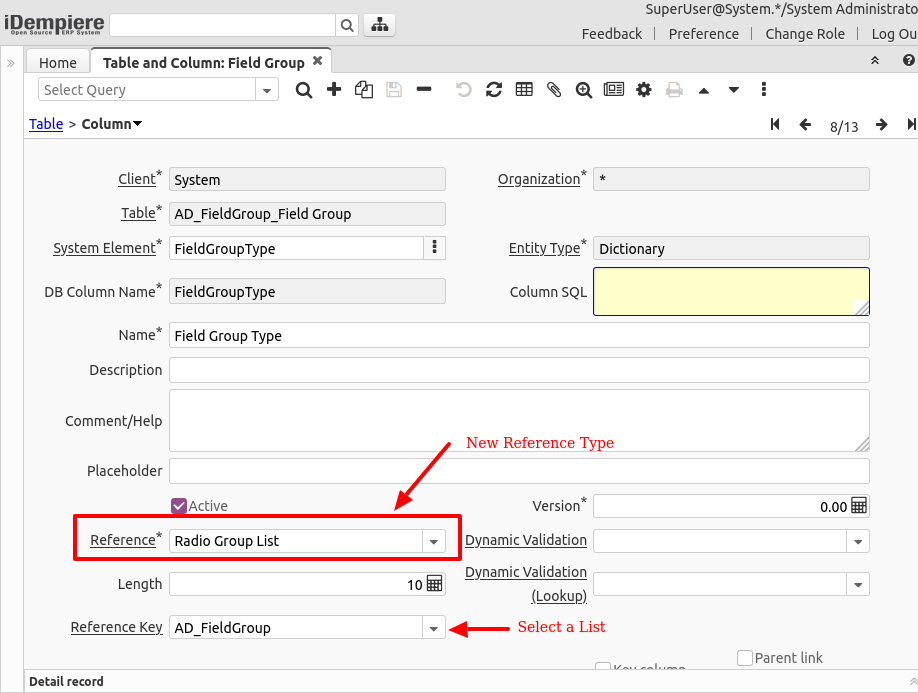Image resolution: width=918 pixels, height=693 pixels.
Task: Open help via the question mark icon
Action: point(908,60)
